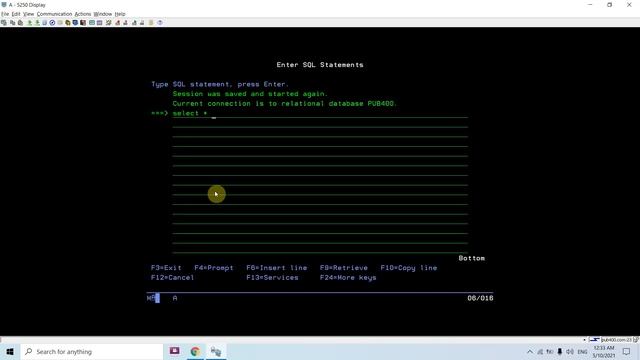Open the Window menu

point(103,14)
